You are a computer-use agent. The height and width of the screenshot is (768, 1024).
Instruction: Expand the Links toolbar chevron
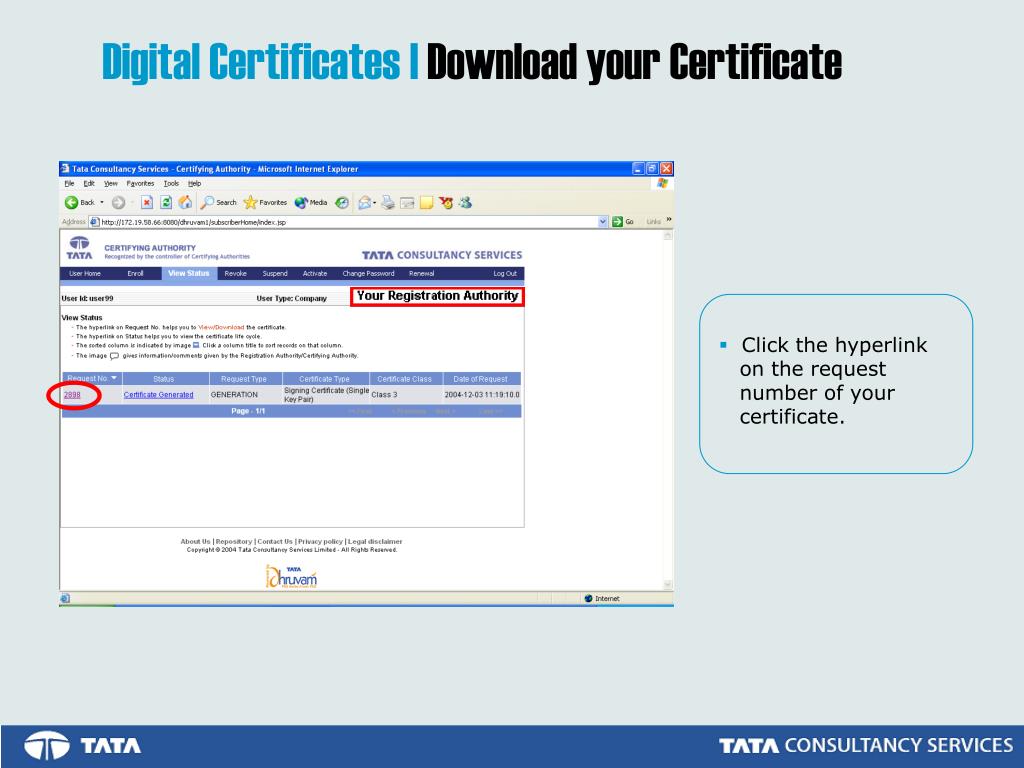669,220
